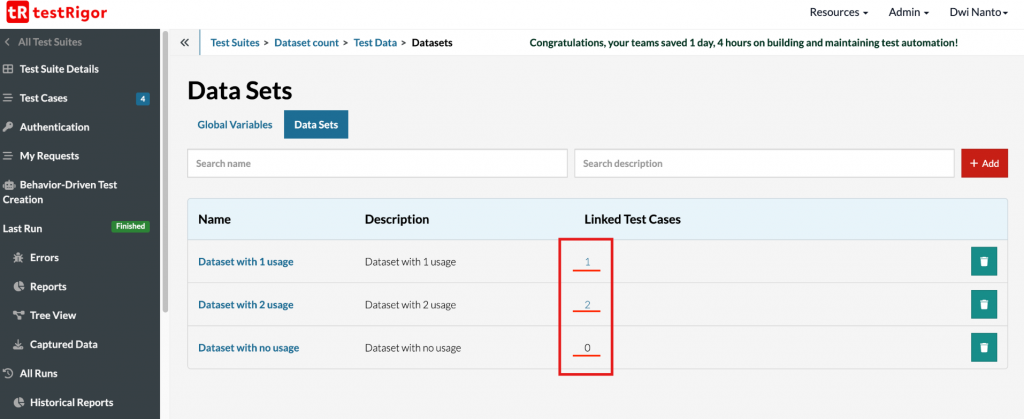Viewport: 1024px width, 419px height.
Task: Go back to All Test Suites
Action: (50, 42)
